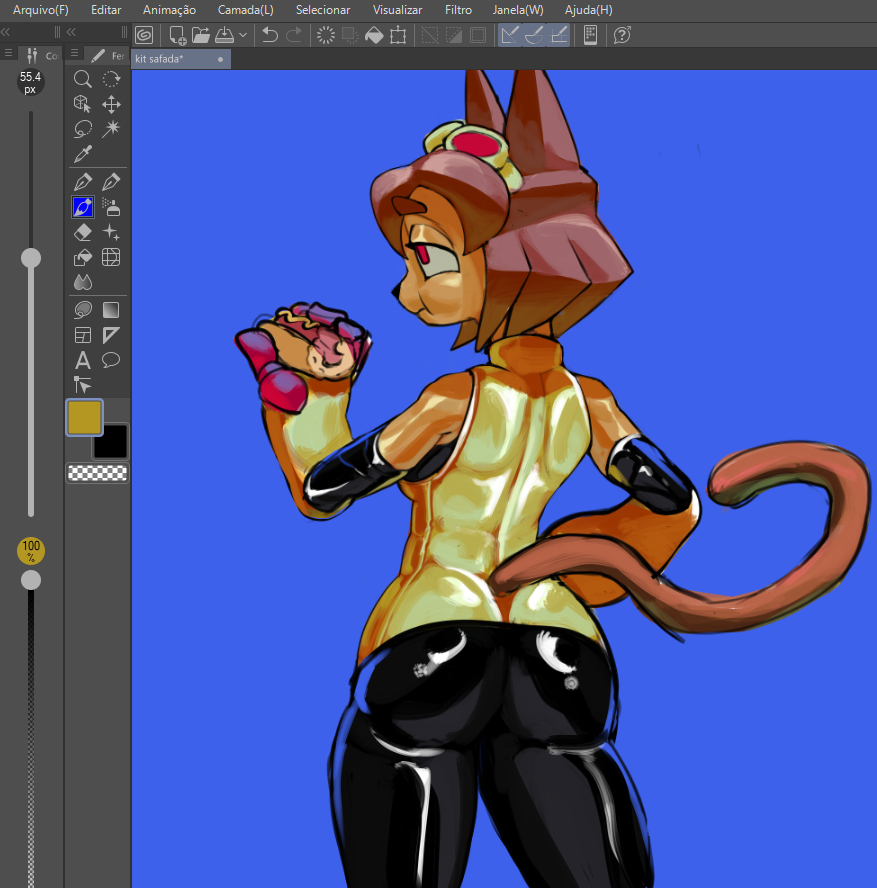Viewport: 877px width, 888px height.
Task: Switch to the Fer tool palette tab
Action: [x=108, y=56]
